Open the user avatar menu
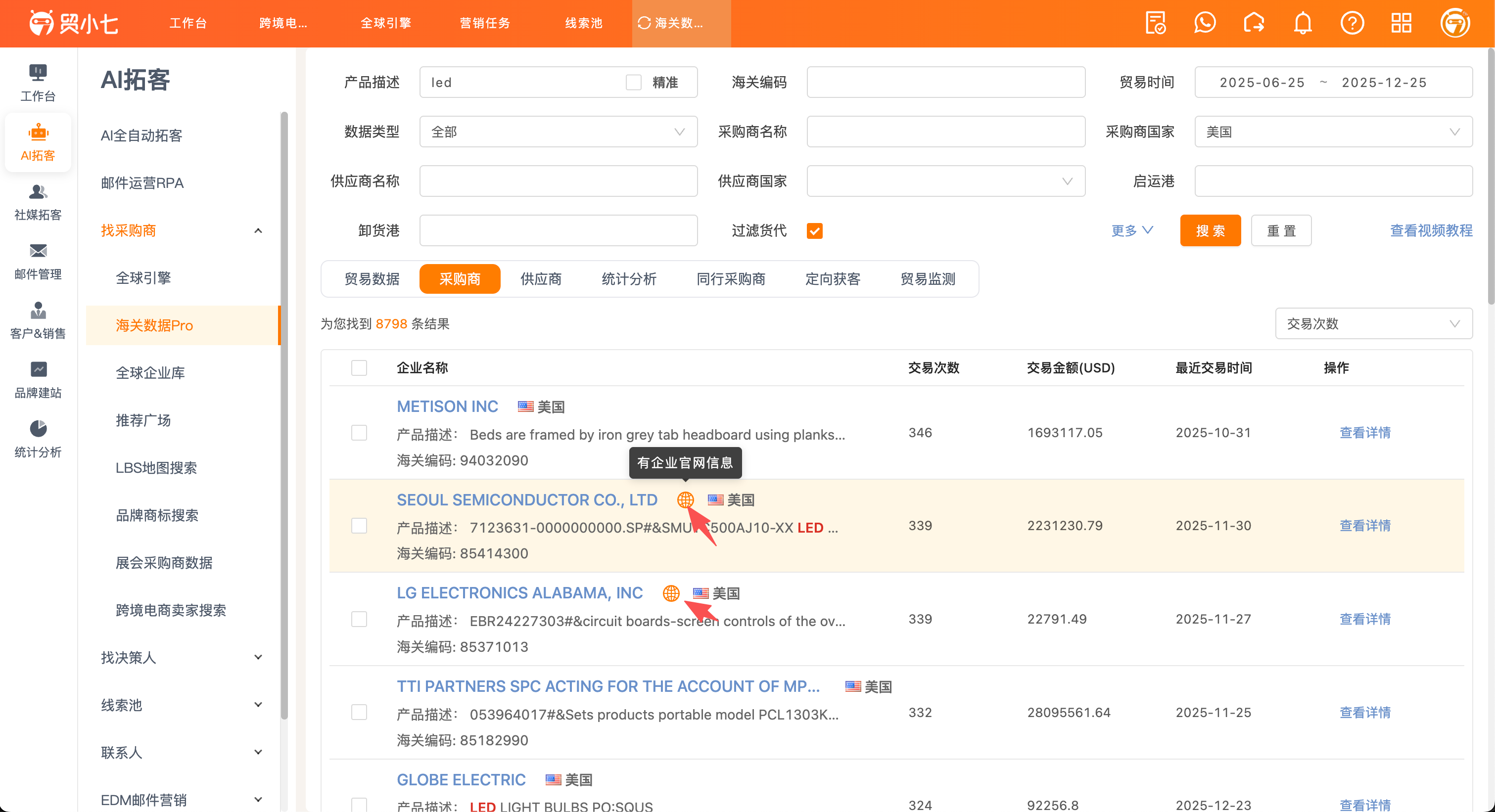Image resolution: width=1495 pixels, height=812 pixels. [x=1455, y=23]
